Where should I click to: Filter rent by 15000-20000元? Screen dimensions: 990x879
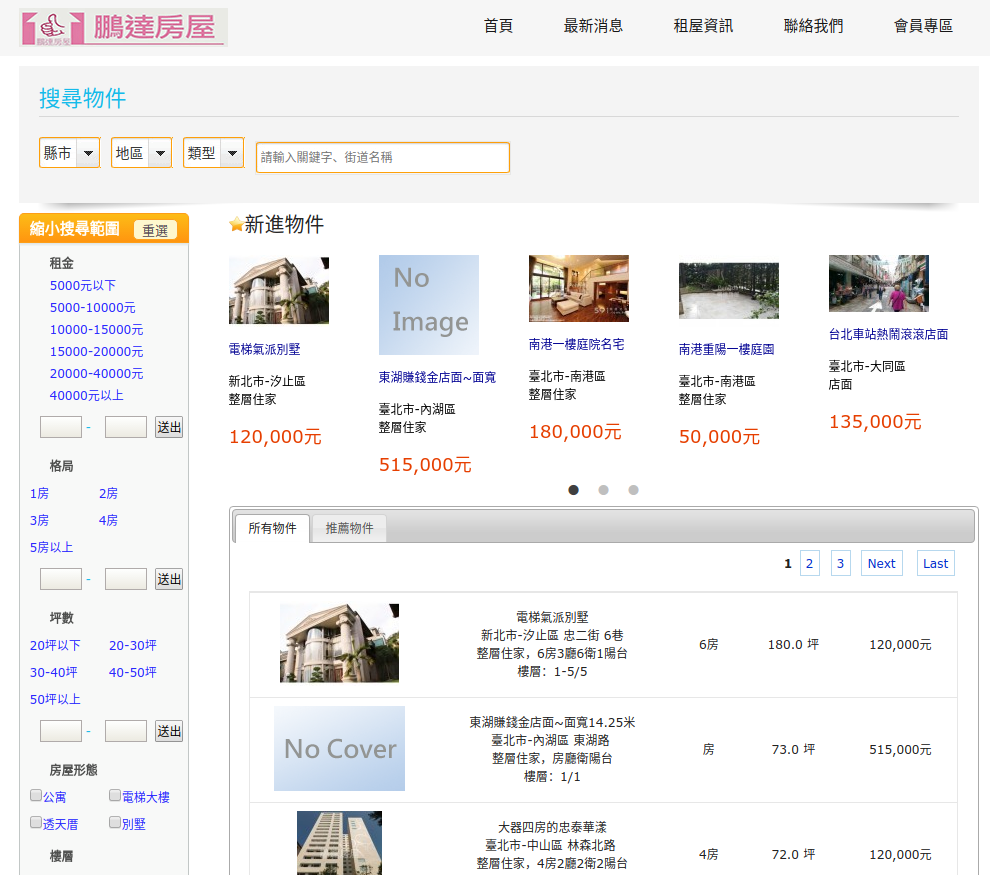97,352
